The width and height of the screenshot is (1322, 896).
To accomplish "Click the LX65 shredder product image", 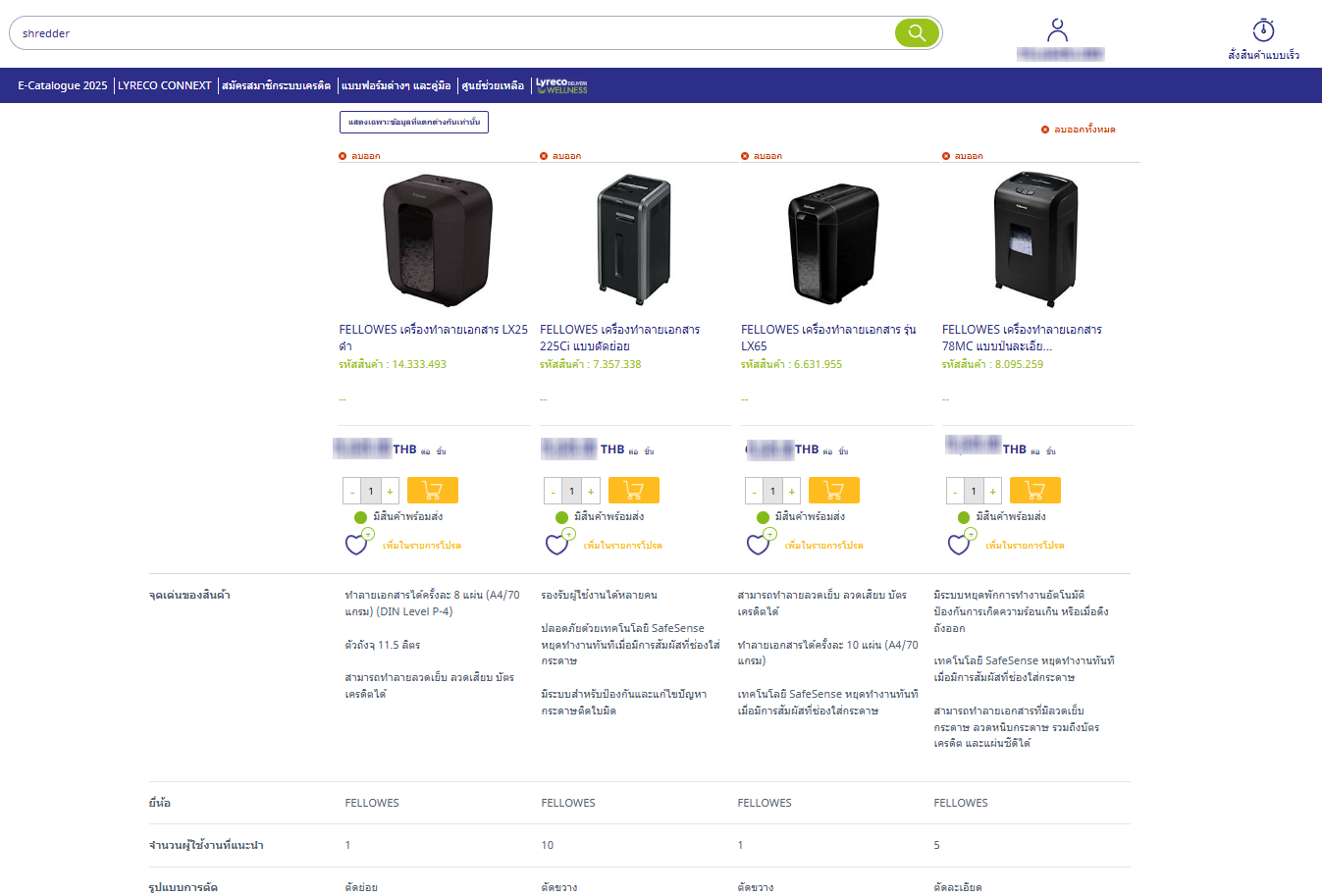I will tap(833, 242).
